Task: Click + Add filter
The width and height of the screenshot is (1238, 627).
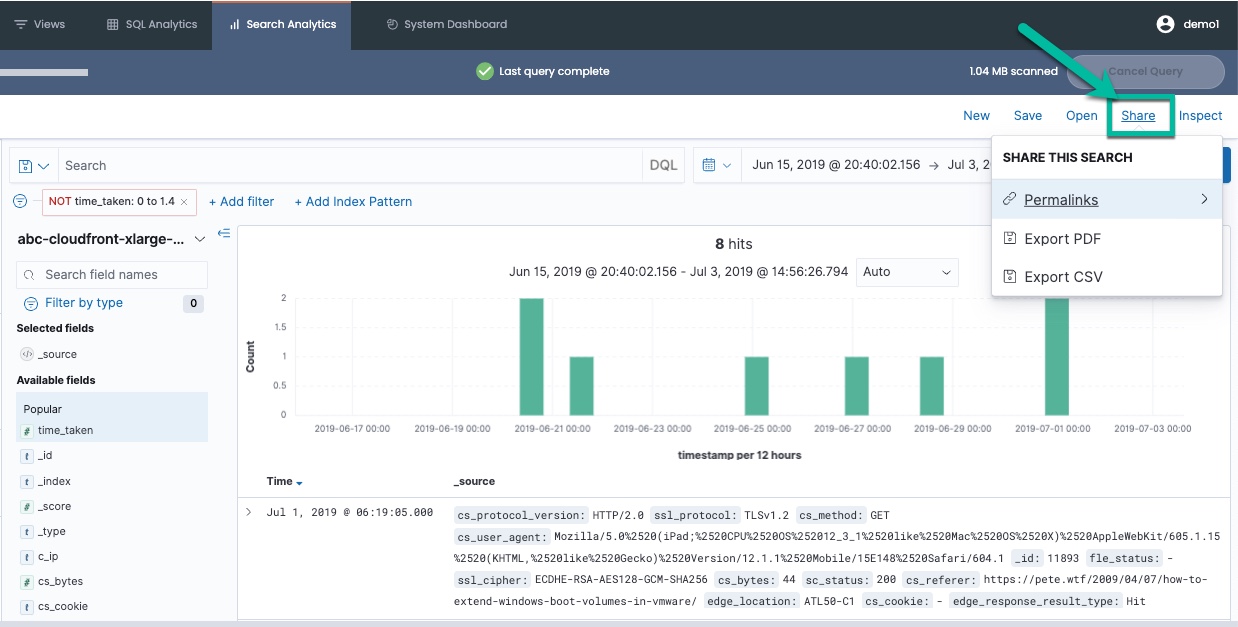Action: (241, 201)
